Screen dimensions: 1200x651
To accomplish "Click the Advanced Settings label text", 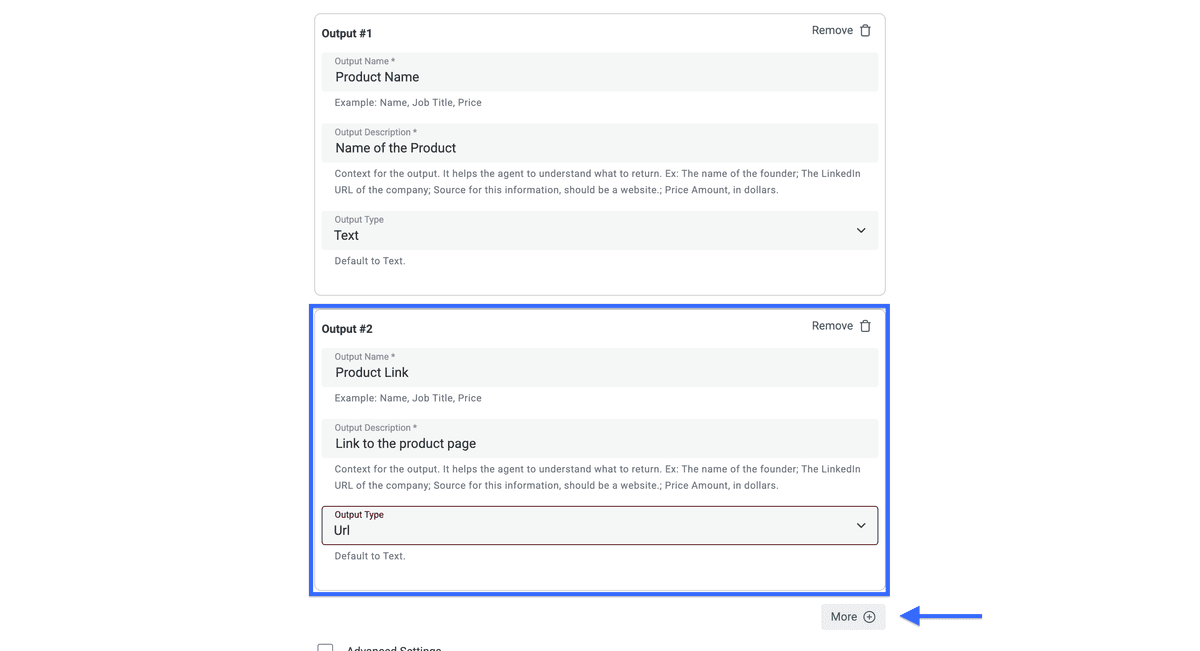I will coord(394,648).
